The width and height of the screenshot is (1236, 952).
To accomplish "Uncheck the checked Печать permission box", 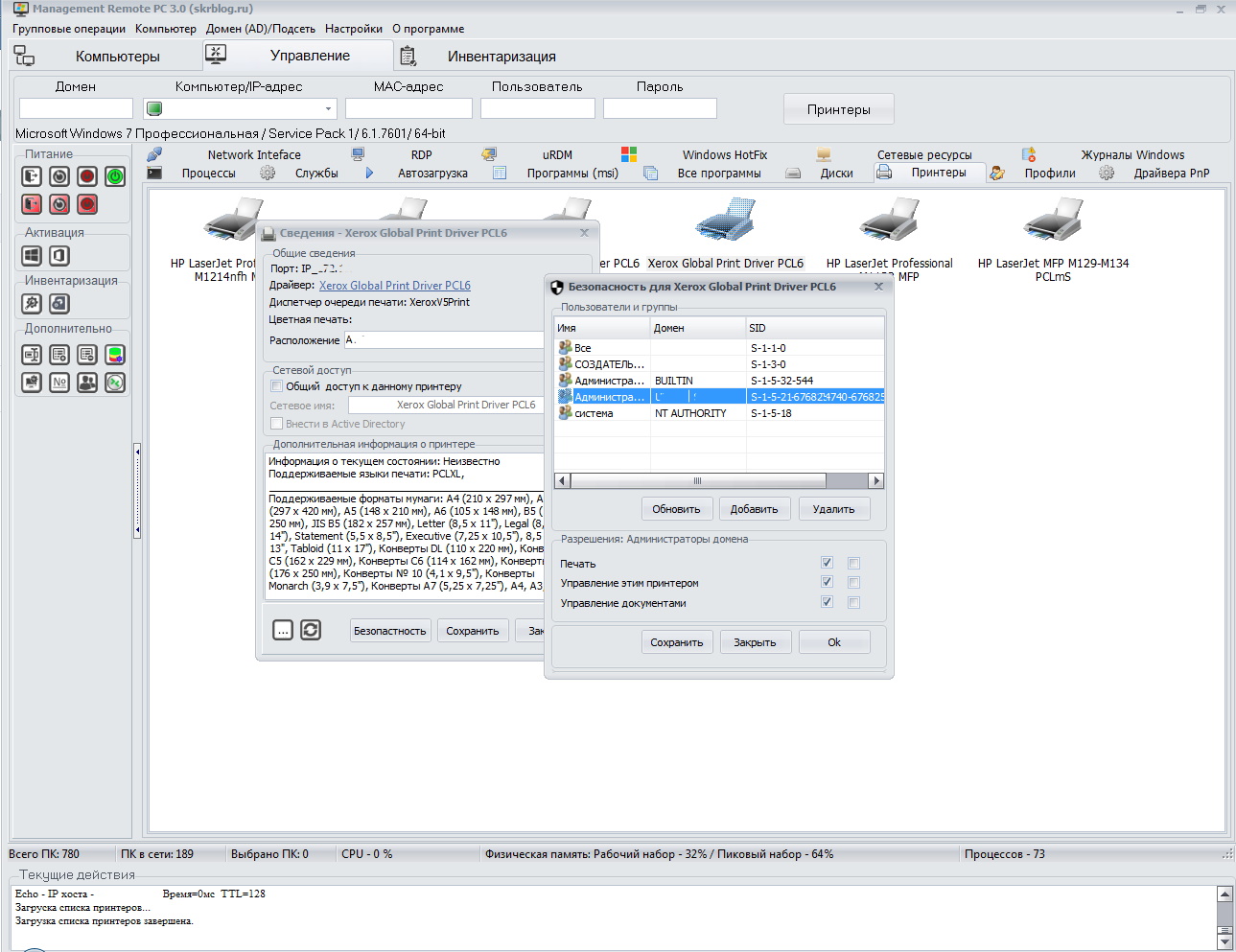I will click(827, 563).
